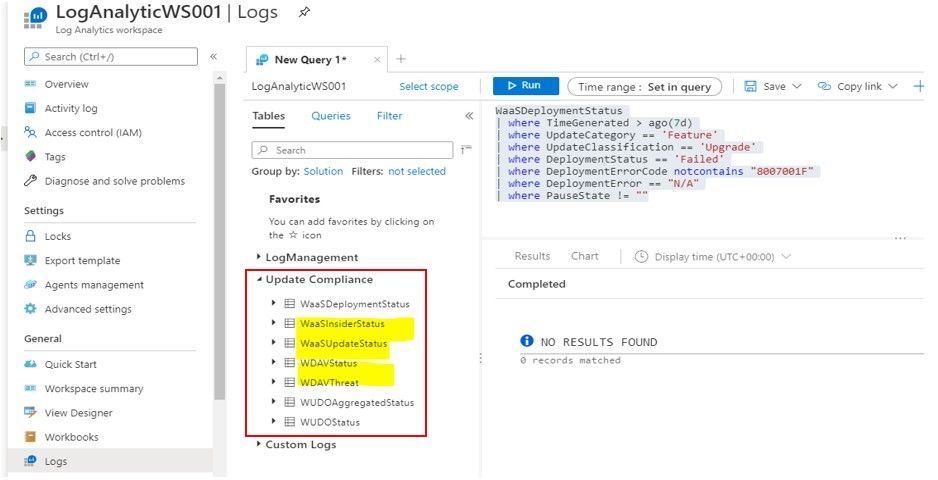This screenshot has height=480, width=938.
Task: Click the collapse-all icon beside tables search
Action: point(467,150)
